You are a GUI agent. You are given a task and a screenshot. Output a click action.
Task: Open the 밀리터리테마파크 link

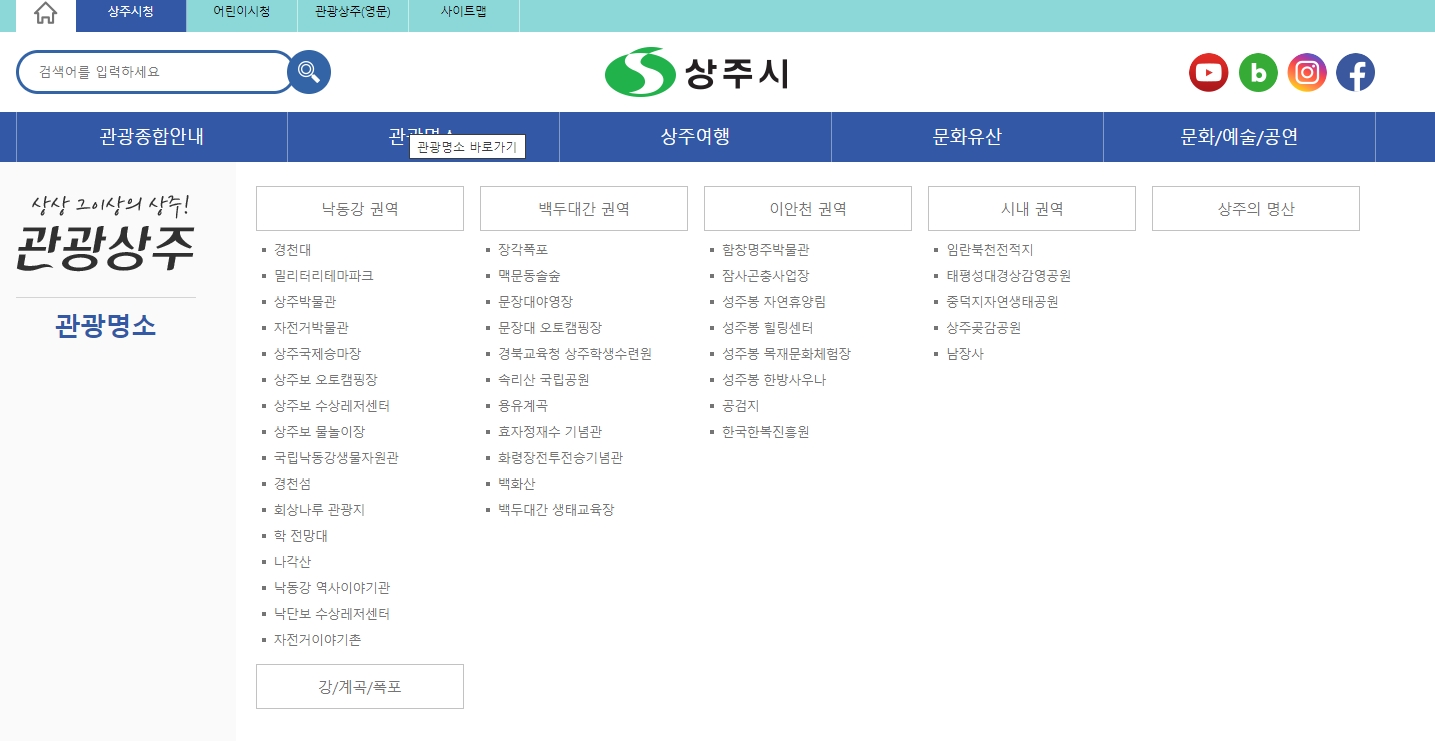pos(323,276)
